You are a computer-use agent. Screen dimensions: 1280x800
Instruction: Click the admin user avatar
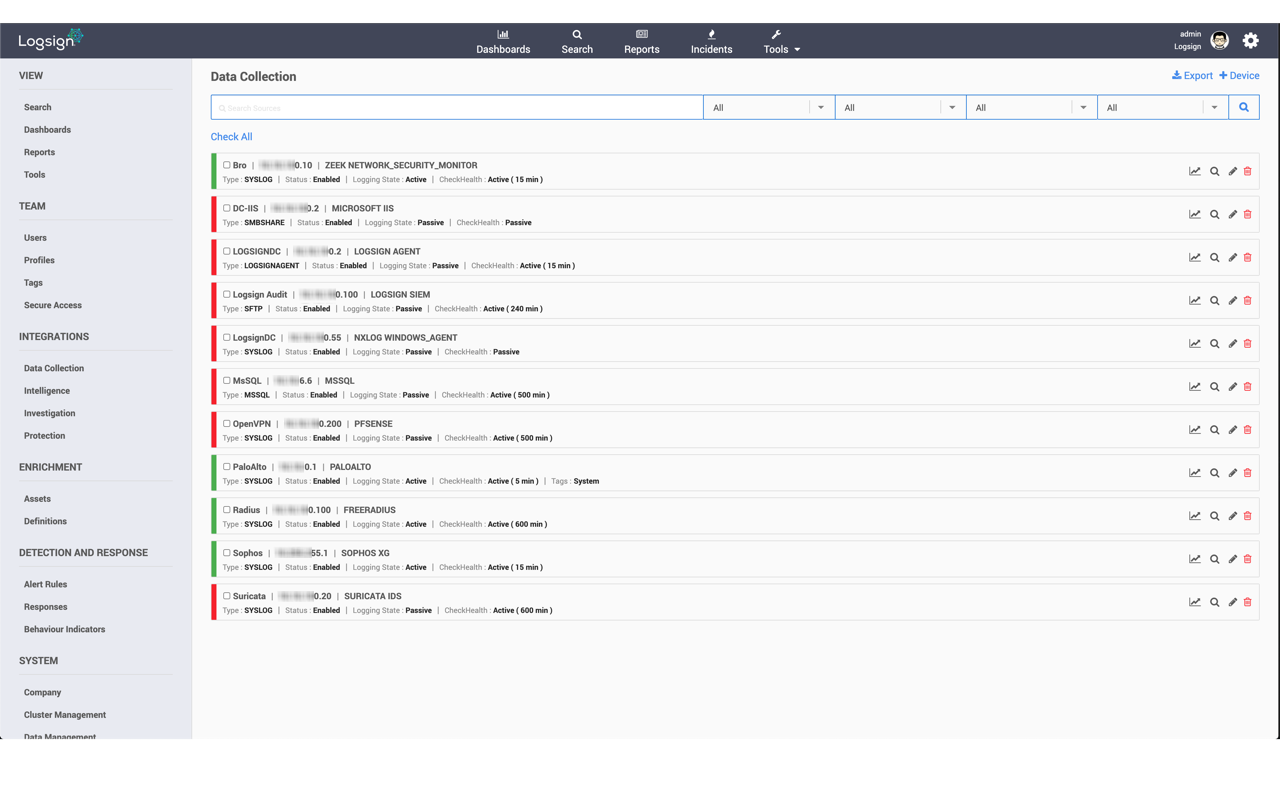pyautogui.click(x=1220, y=40)
